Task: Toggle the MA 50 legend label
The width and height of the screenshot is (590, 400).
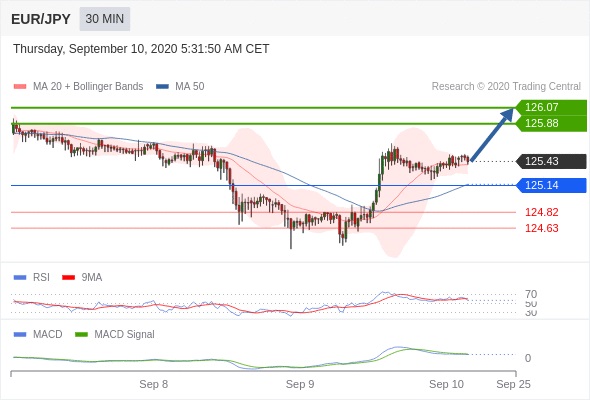Action: [190, 87]
